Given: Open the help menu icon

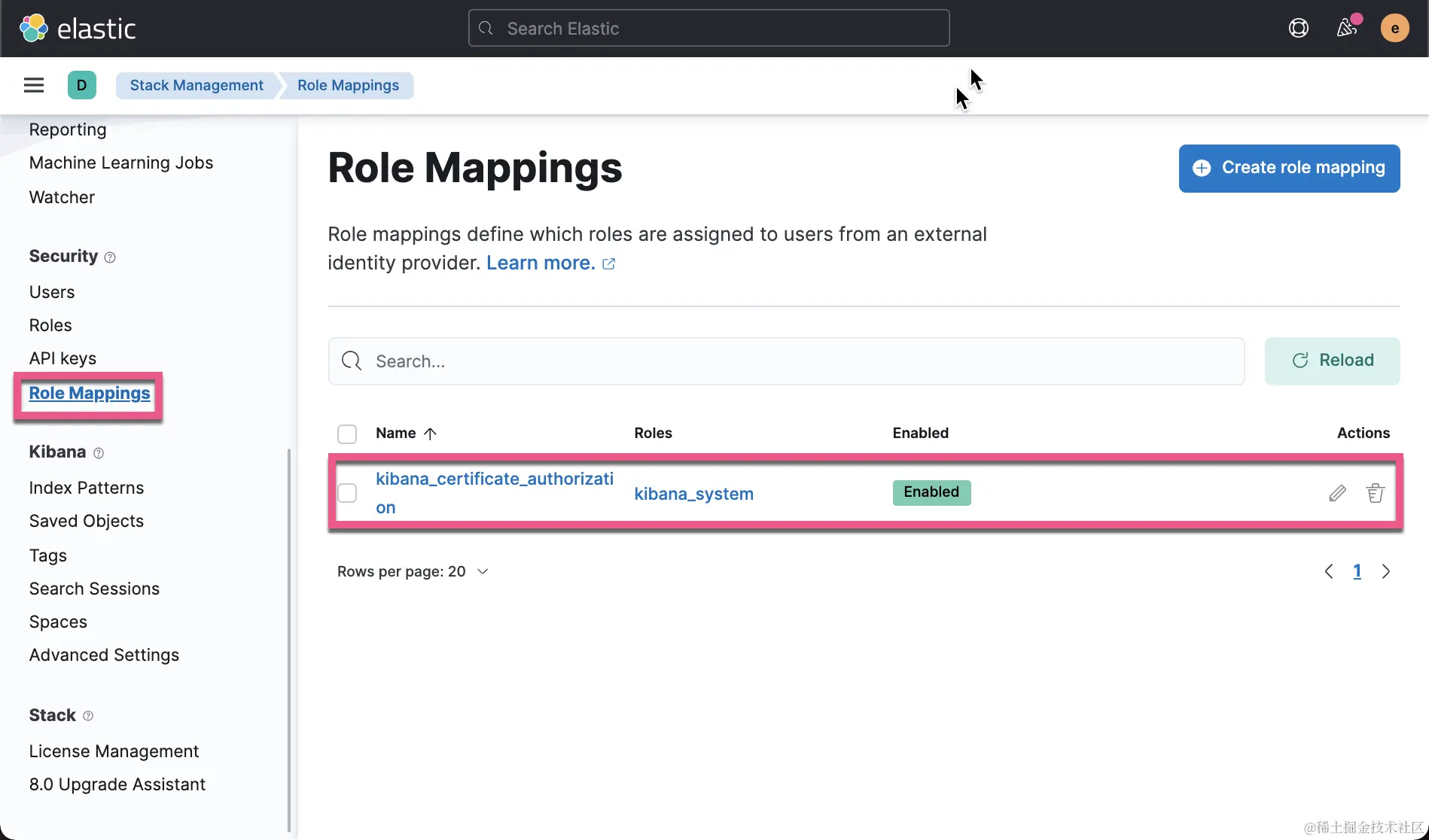Looking at the screenshot, I should pos(1298,29).
